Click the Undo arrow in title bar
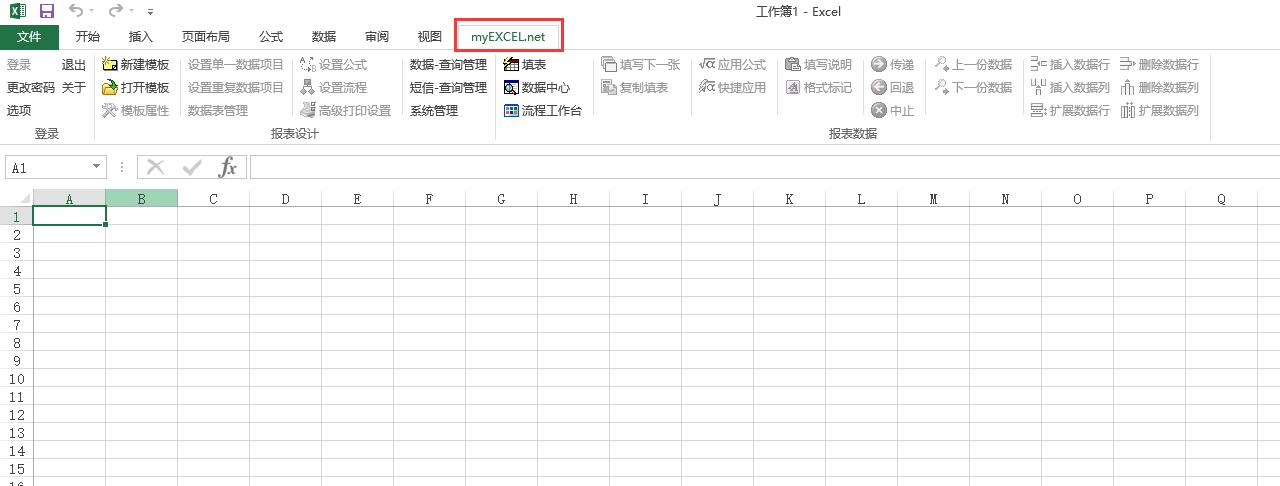 pos(76,12)
